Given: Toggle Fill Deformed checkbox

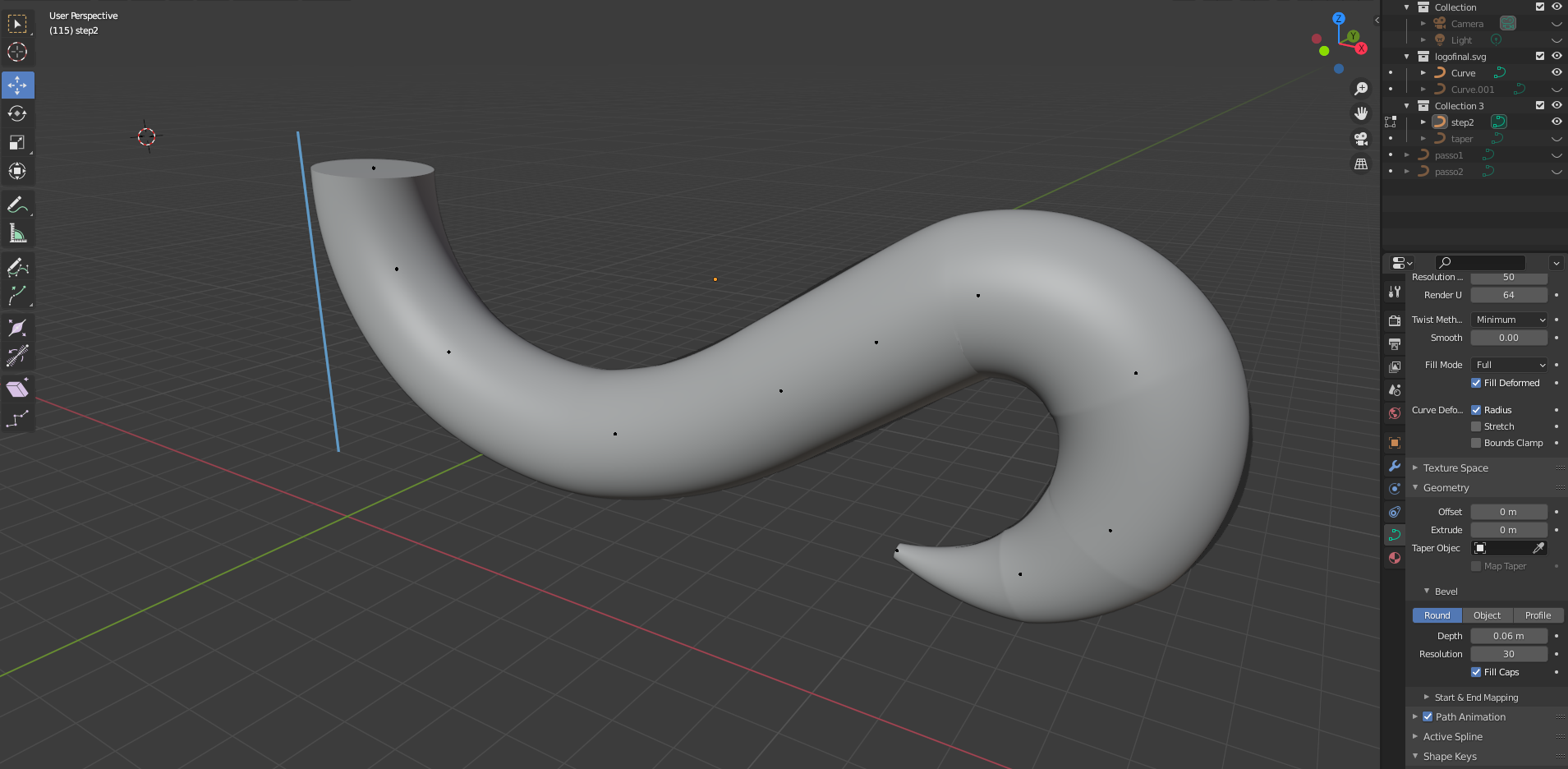Looking at the screenshot, I should pos(1476,383).
